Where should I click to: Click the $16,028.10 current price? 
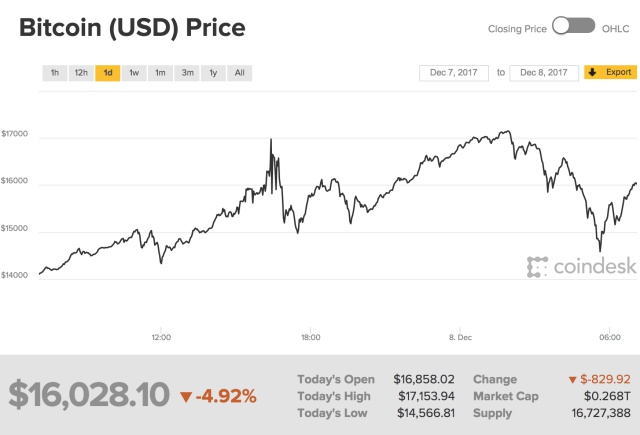click(x=89, y=394)
